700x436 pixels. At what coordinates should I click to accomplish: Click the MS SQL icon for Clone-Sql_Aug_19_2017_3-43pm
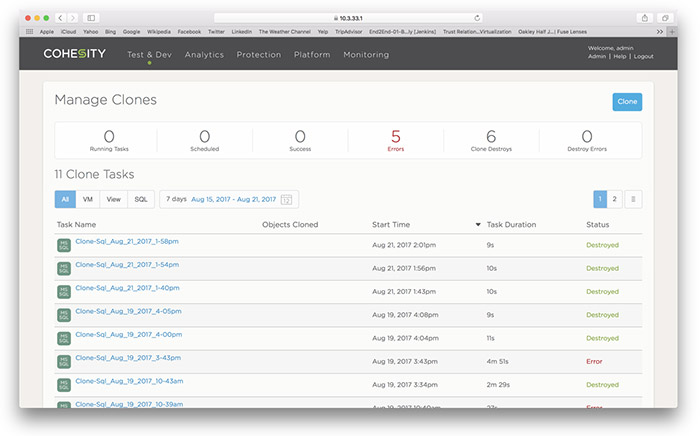[64, 361]
